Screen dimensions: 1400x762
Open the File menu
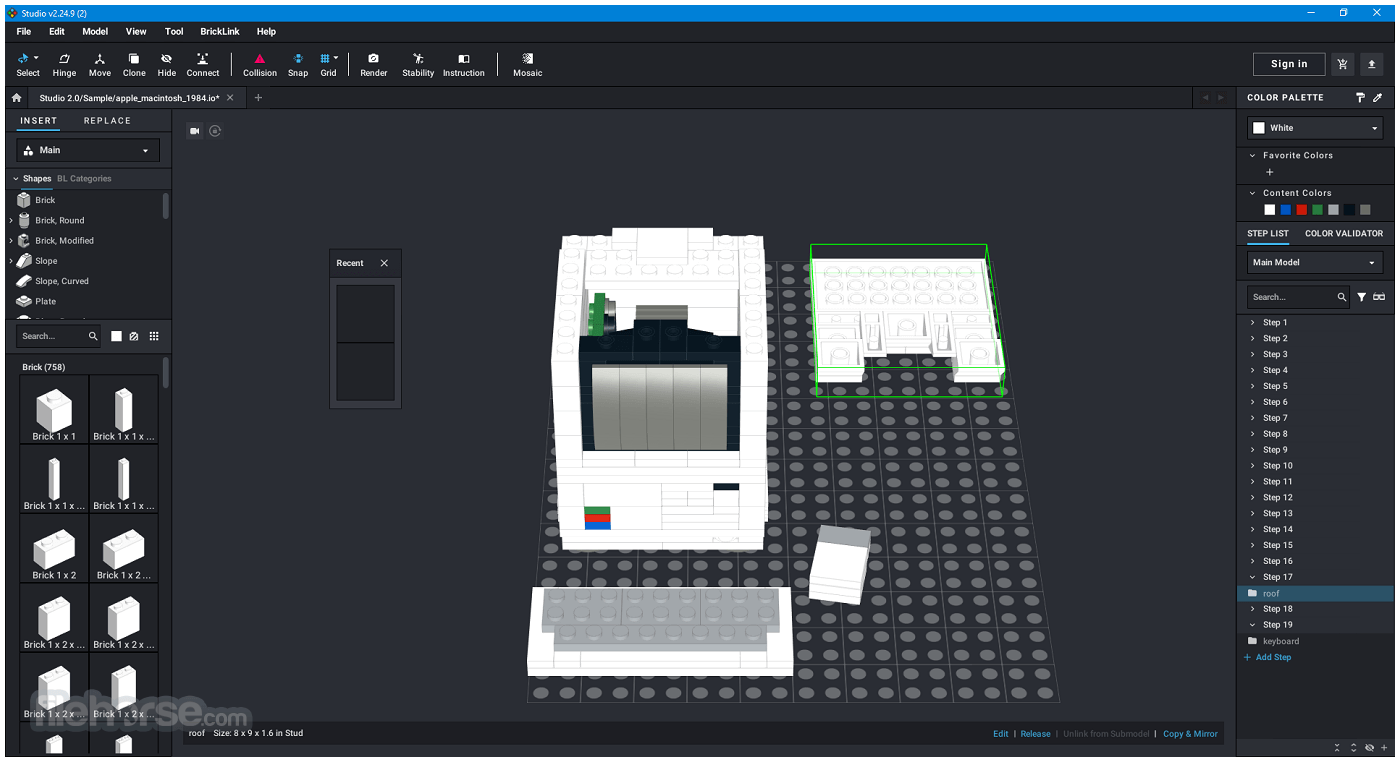click(24, 31)
